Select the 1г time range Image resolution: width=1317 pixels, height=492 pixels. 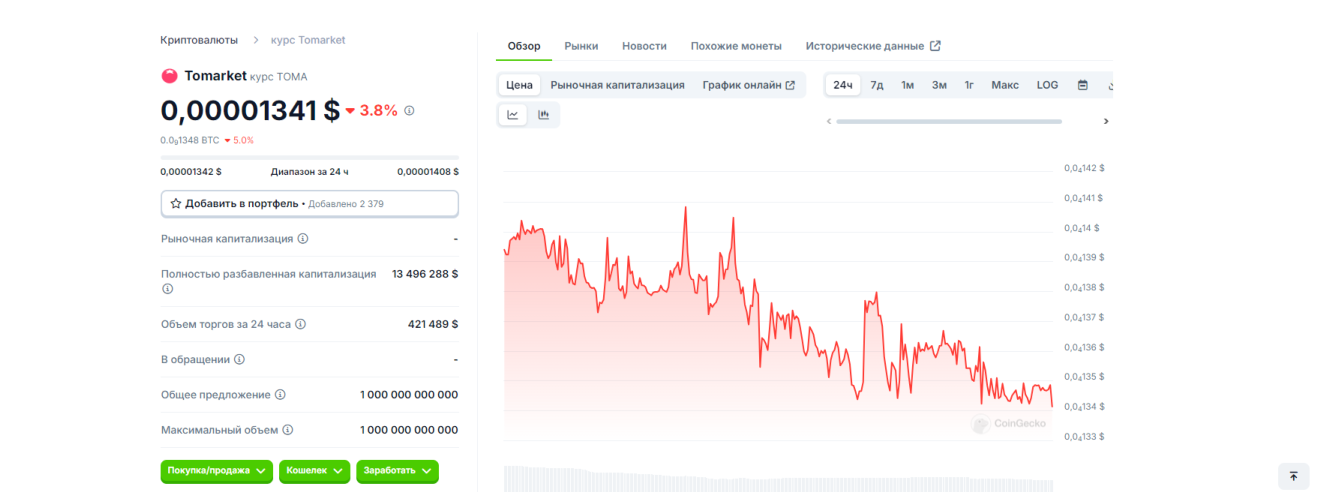(969, 85)
